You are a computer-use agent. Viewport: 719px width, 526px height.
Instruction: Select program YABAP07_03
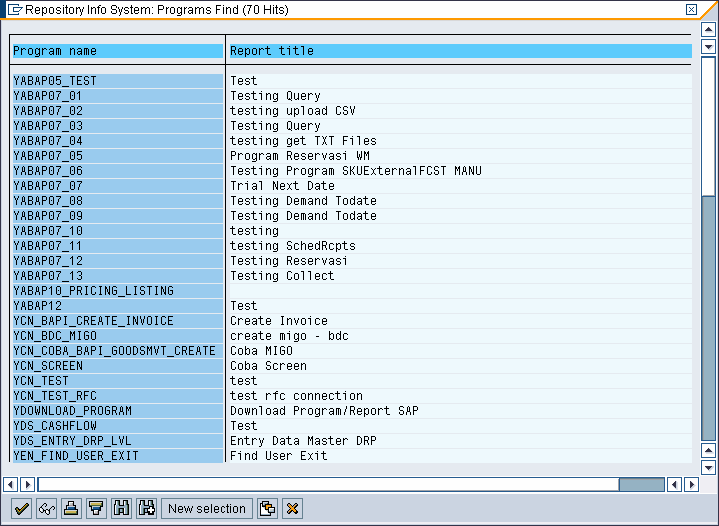[x=118, y=126]
